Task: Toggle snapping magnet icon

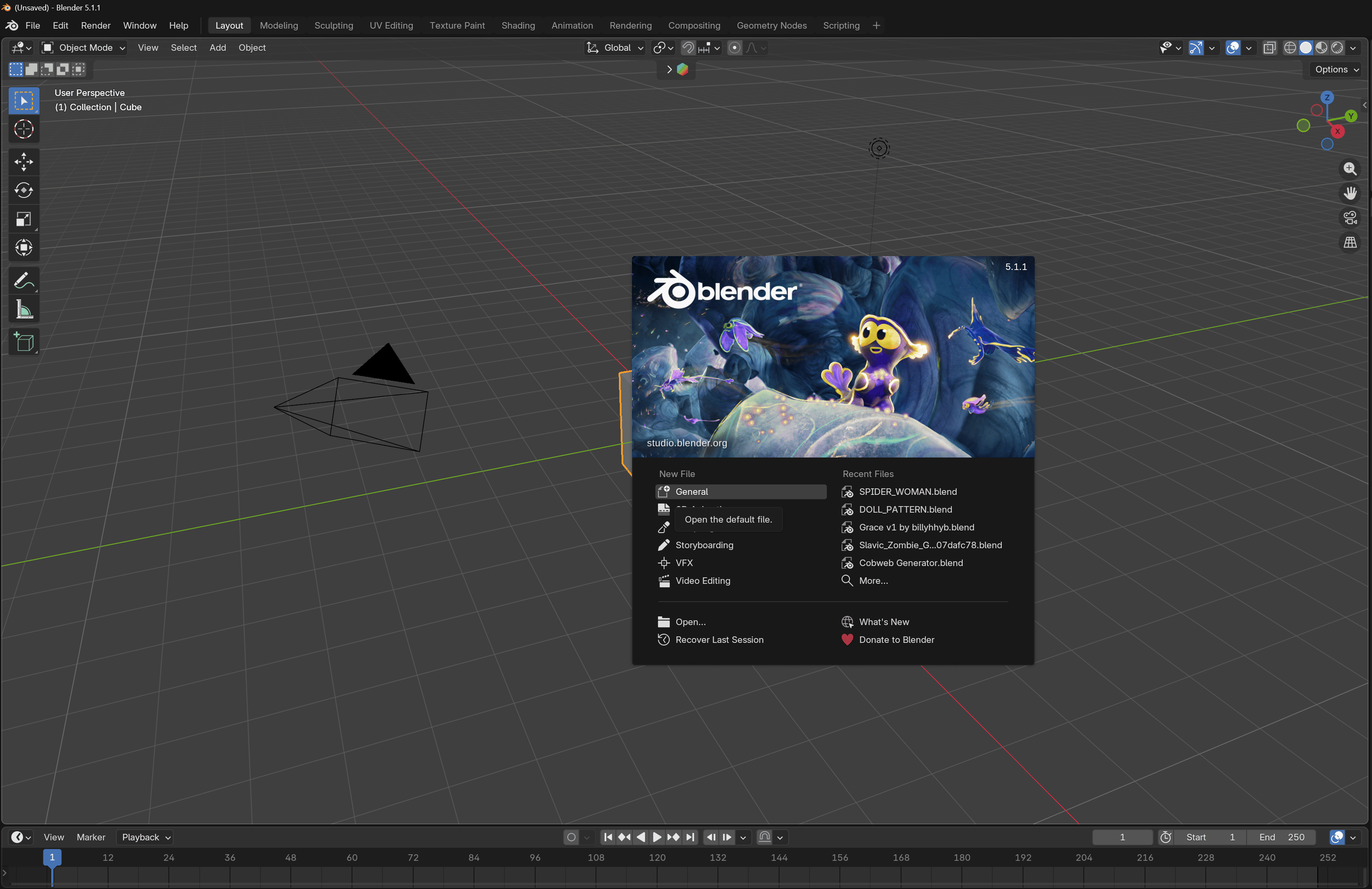Action: click(x=688, y=48)
